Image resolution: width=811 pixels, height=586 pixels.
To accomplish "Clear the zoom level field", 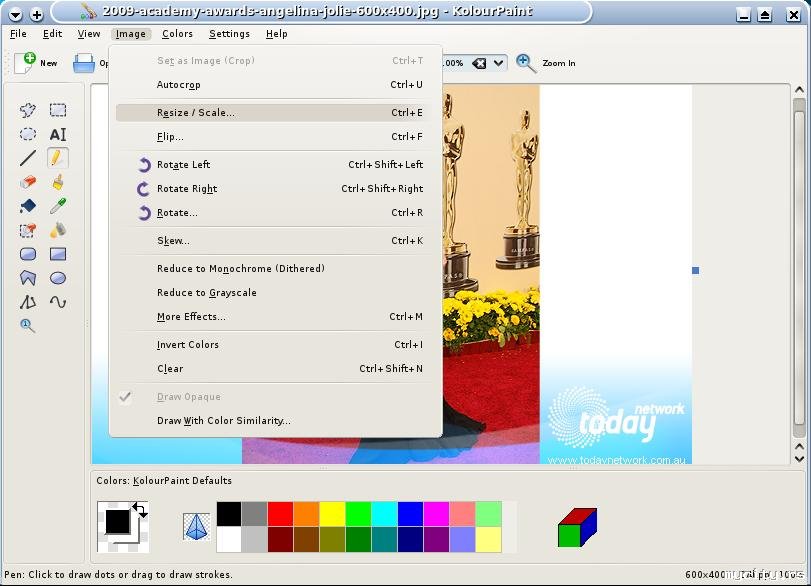I will pyautogui.click(x=479, y=63).
